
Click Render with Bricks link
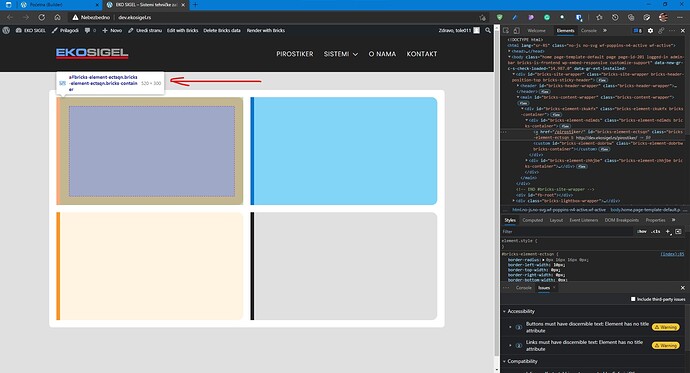[266, 30]
